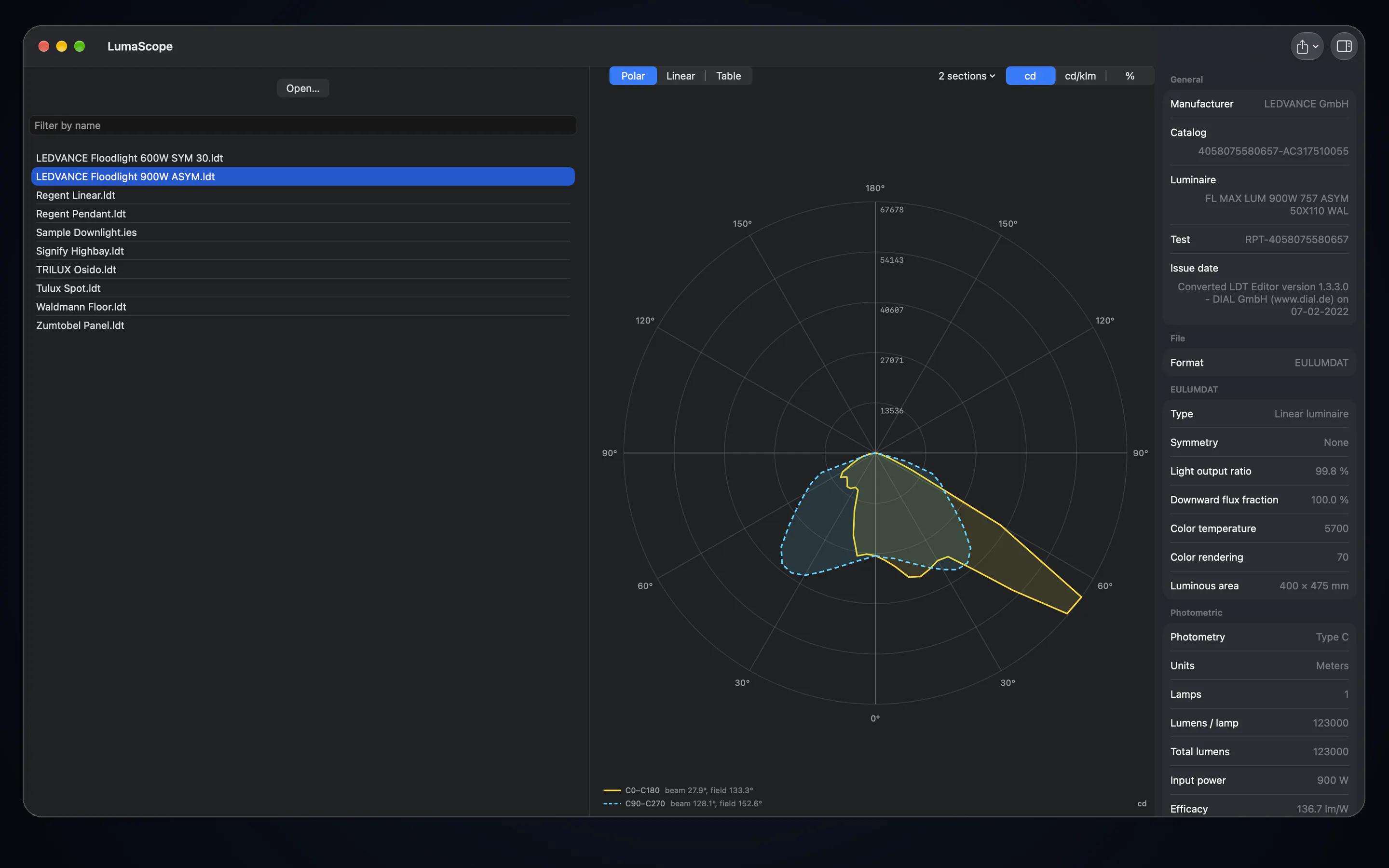
Task: Click the 67678 polar scale label
Action: (892, 210)
